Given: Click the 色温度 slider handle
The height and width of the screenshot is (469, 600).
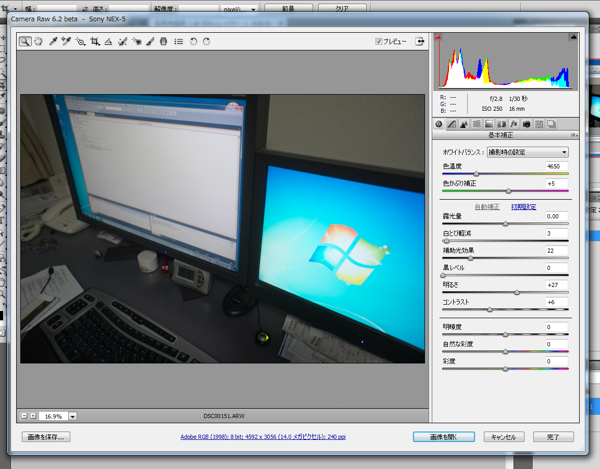Looking at the screenshot, I should 476,174.
